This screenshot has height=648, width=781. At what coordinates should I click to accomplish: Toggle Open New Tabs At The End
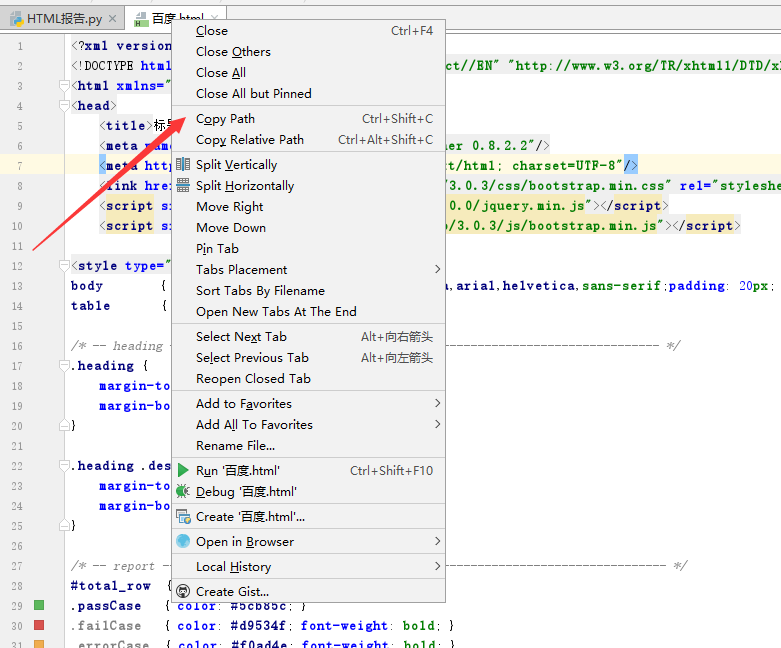click(x=308, y=311)
